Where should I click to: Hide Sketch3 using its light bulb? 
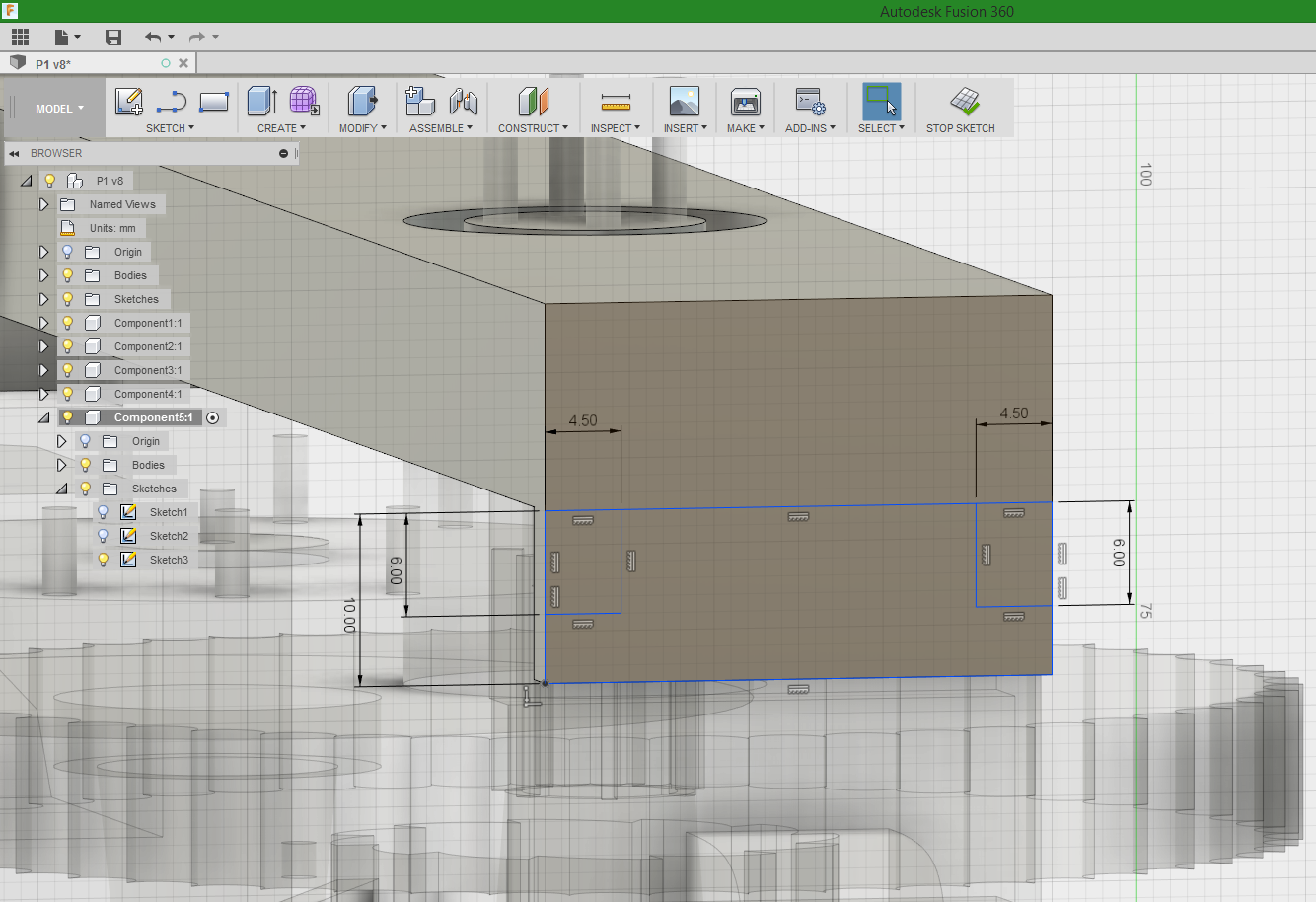[x=103, y=560]
